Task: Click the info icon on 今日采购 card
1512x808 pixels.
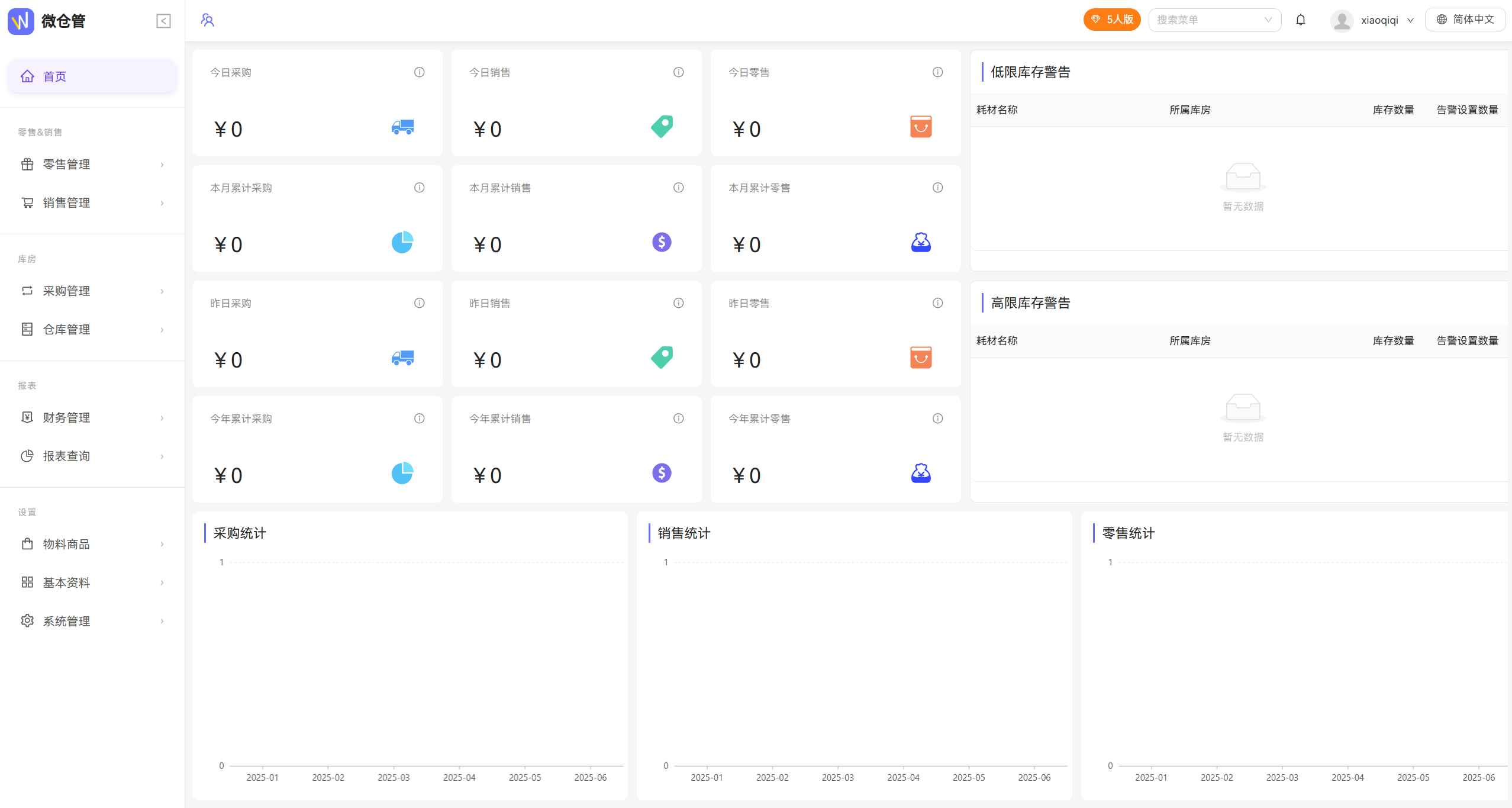Action: (419, 72)
